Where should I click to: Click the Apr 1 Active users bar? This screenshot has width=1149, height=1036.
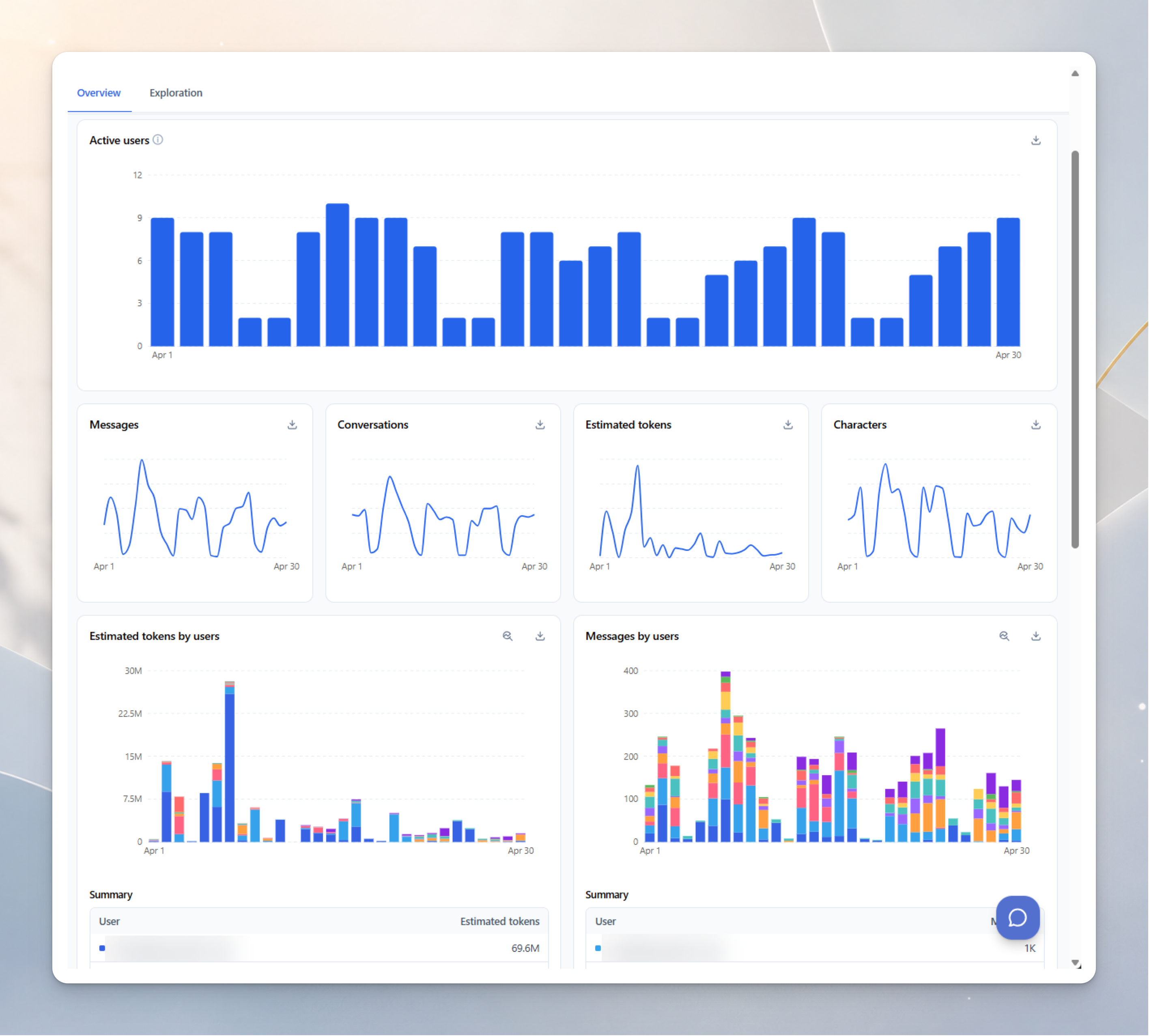[x=162, y=282]
